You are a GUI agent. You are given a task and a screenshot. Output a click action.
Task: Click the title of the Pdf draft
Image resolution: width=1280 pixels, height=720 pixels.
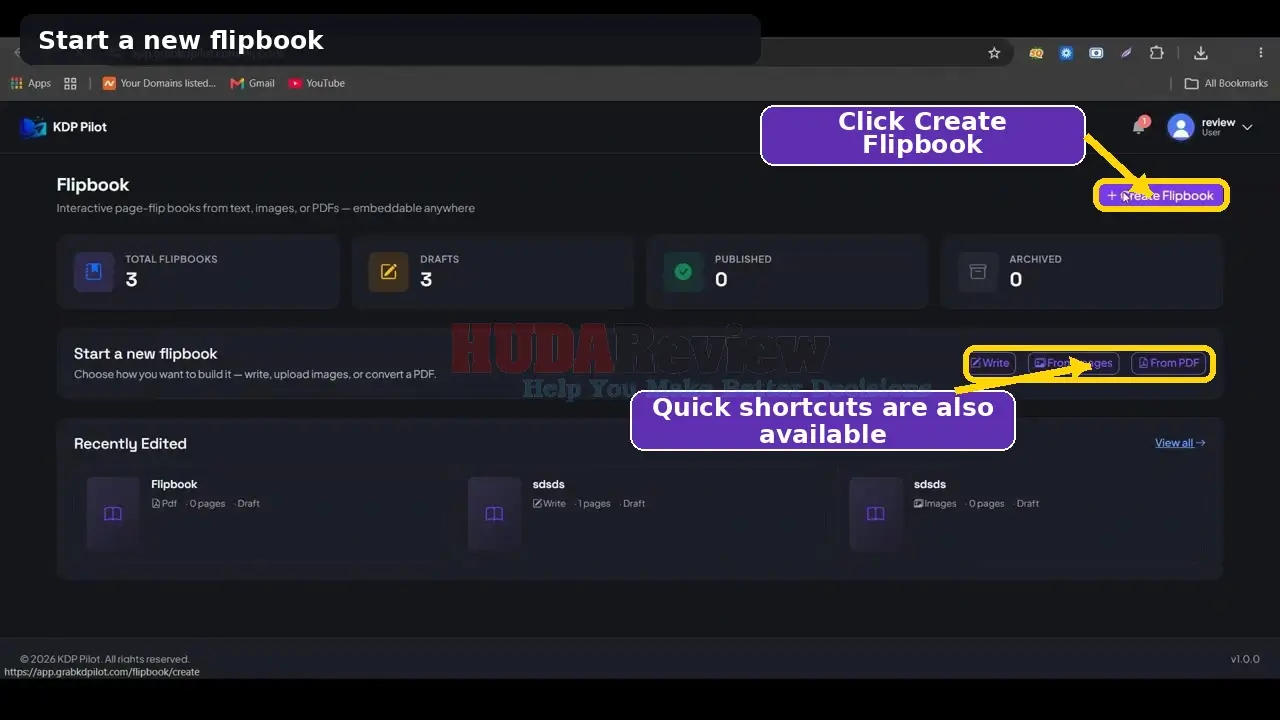point(174,484)
